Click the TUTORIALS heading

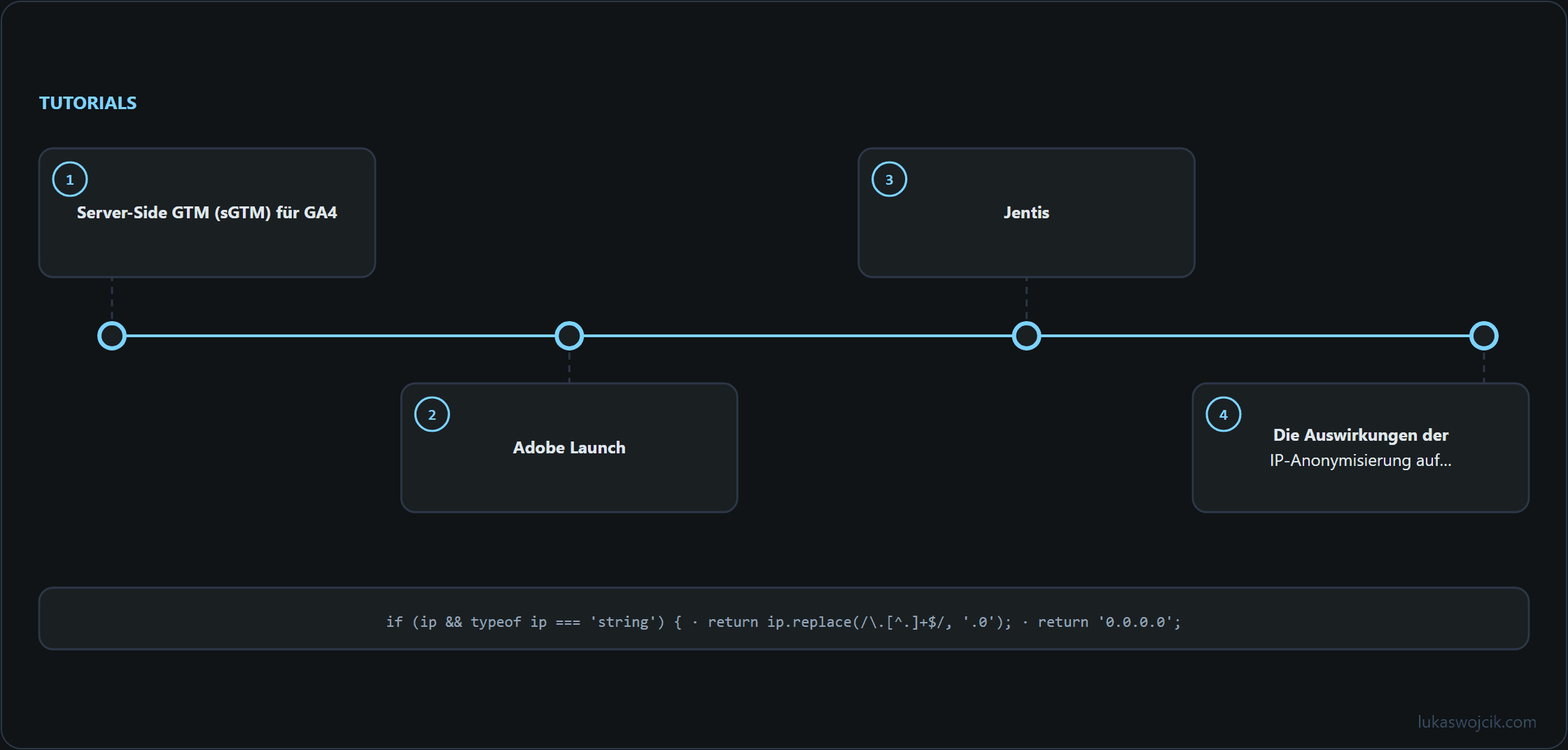[x=88, y=103]
